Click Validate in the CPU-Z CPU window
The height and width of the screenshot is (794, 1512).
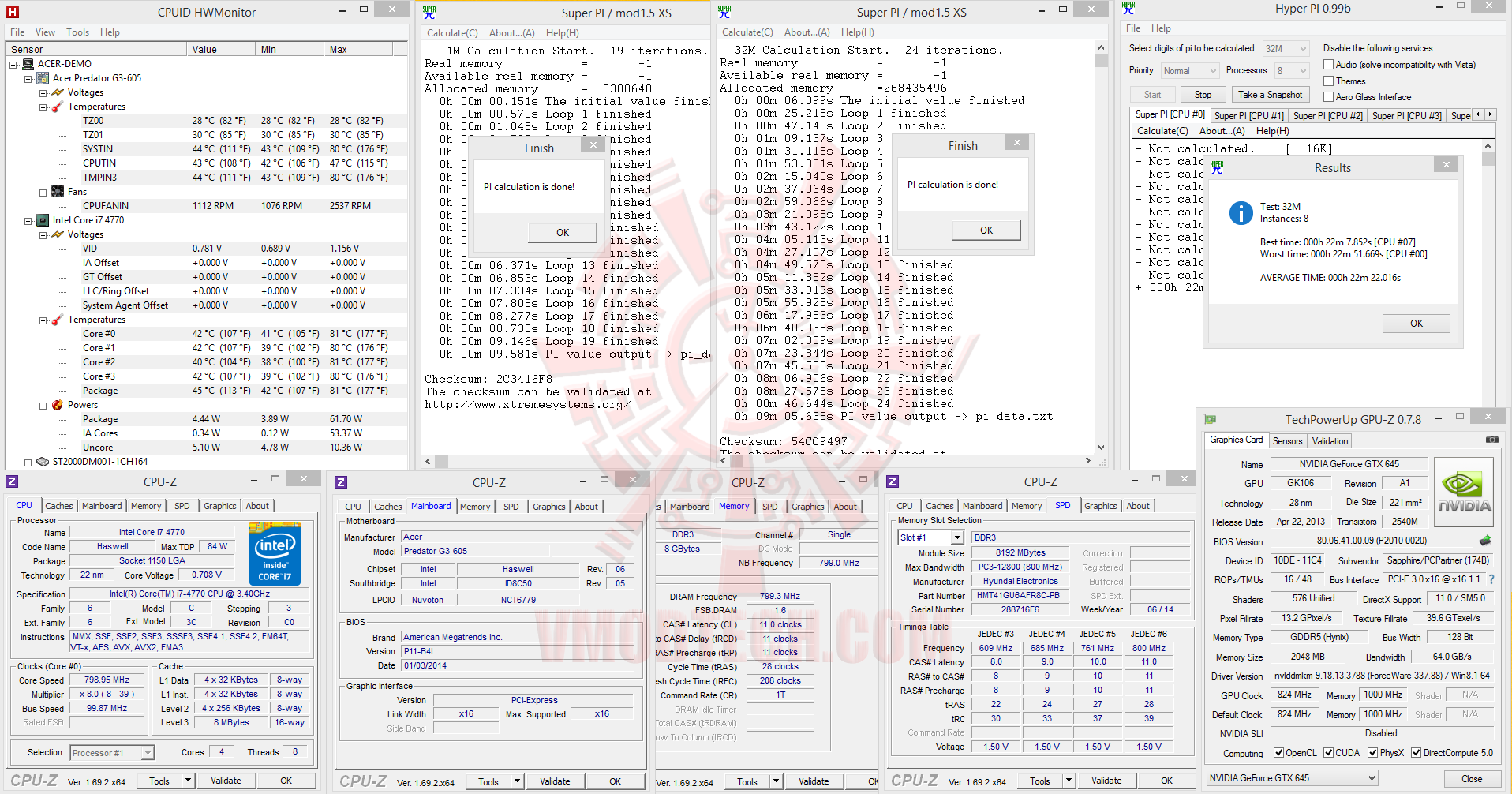[x=226, y=781]
